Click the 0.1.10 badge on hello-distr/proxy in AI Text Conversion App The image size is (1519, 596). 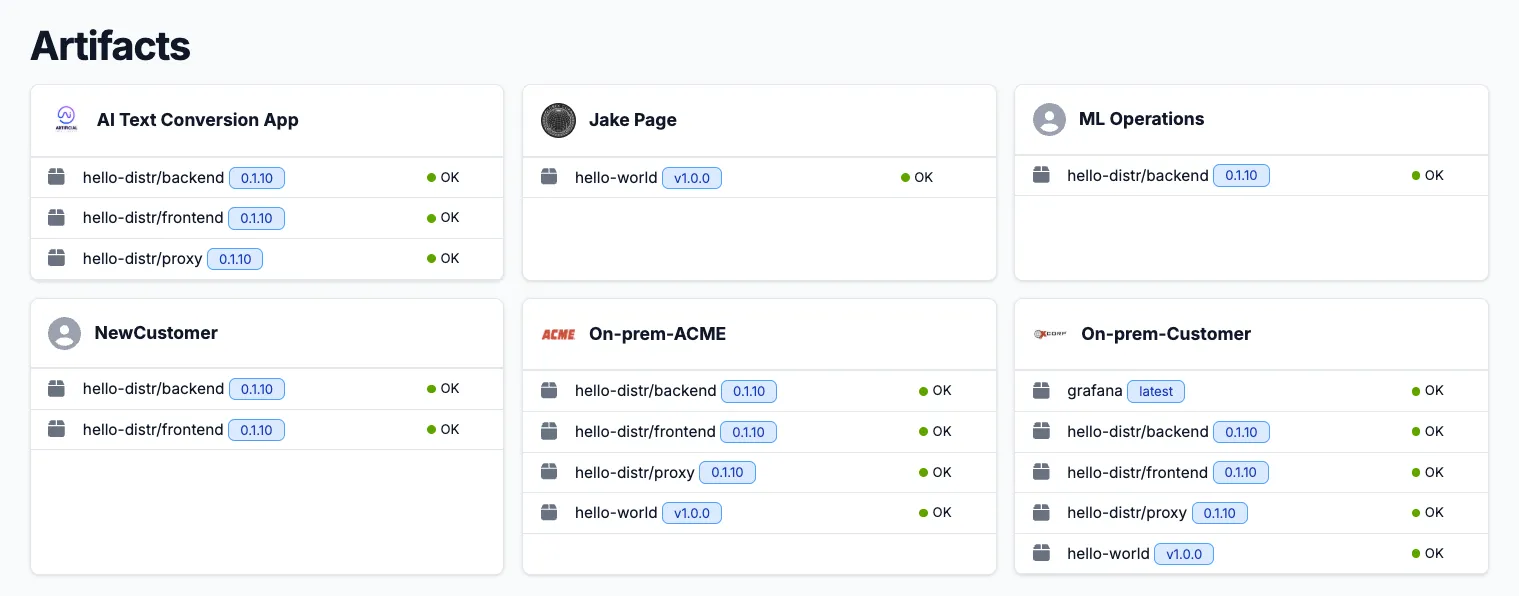234,258
